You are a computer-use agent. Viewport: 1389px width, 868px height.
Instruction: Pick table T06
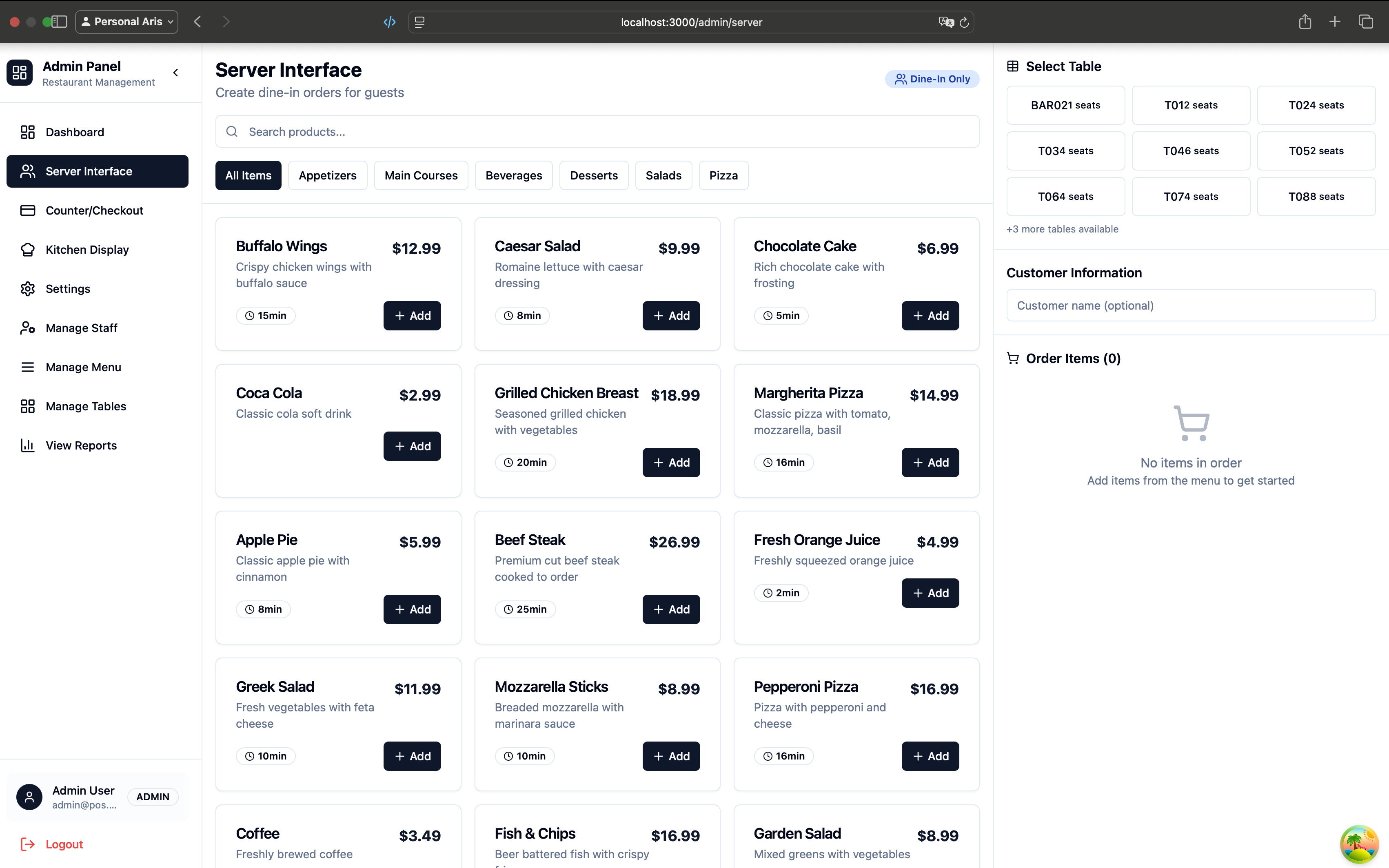(1066, 196)
